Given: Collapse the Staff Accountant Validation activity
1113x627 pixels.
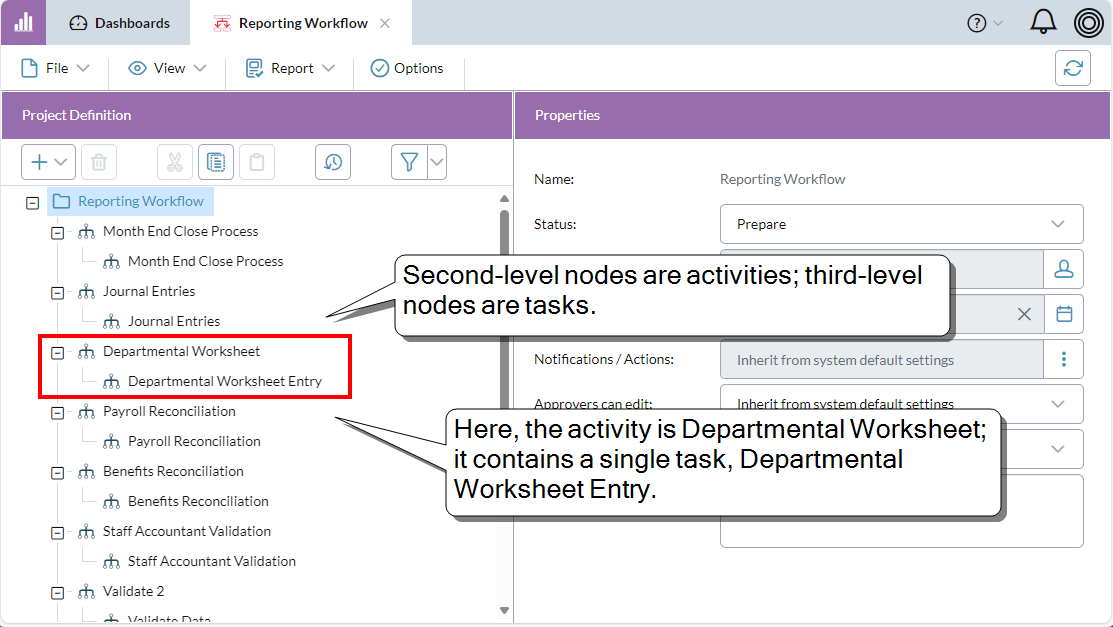Looking at the screenshot, I should tap(57, 533).
